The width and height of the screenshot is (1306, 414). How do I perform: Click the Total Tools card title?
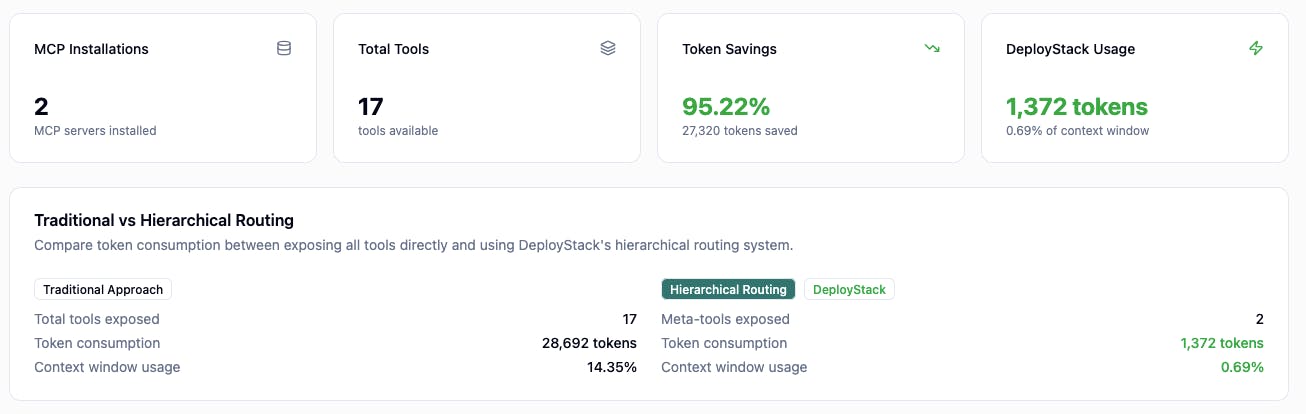394,49
